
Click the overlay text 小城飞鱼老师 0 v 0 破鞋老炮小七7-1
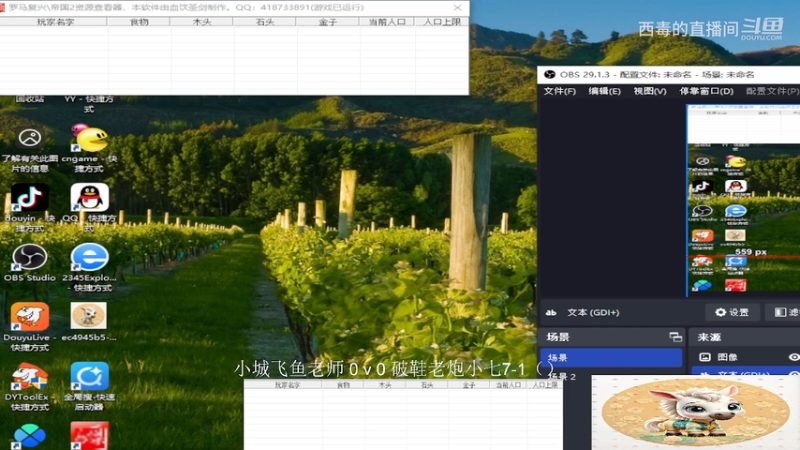tap(380, 369)
